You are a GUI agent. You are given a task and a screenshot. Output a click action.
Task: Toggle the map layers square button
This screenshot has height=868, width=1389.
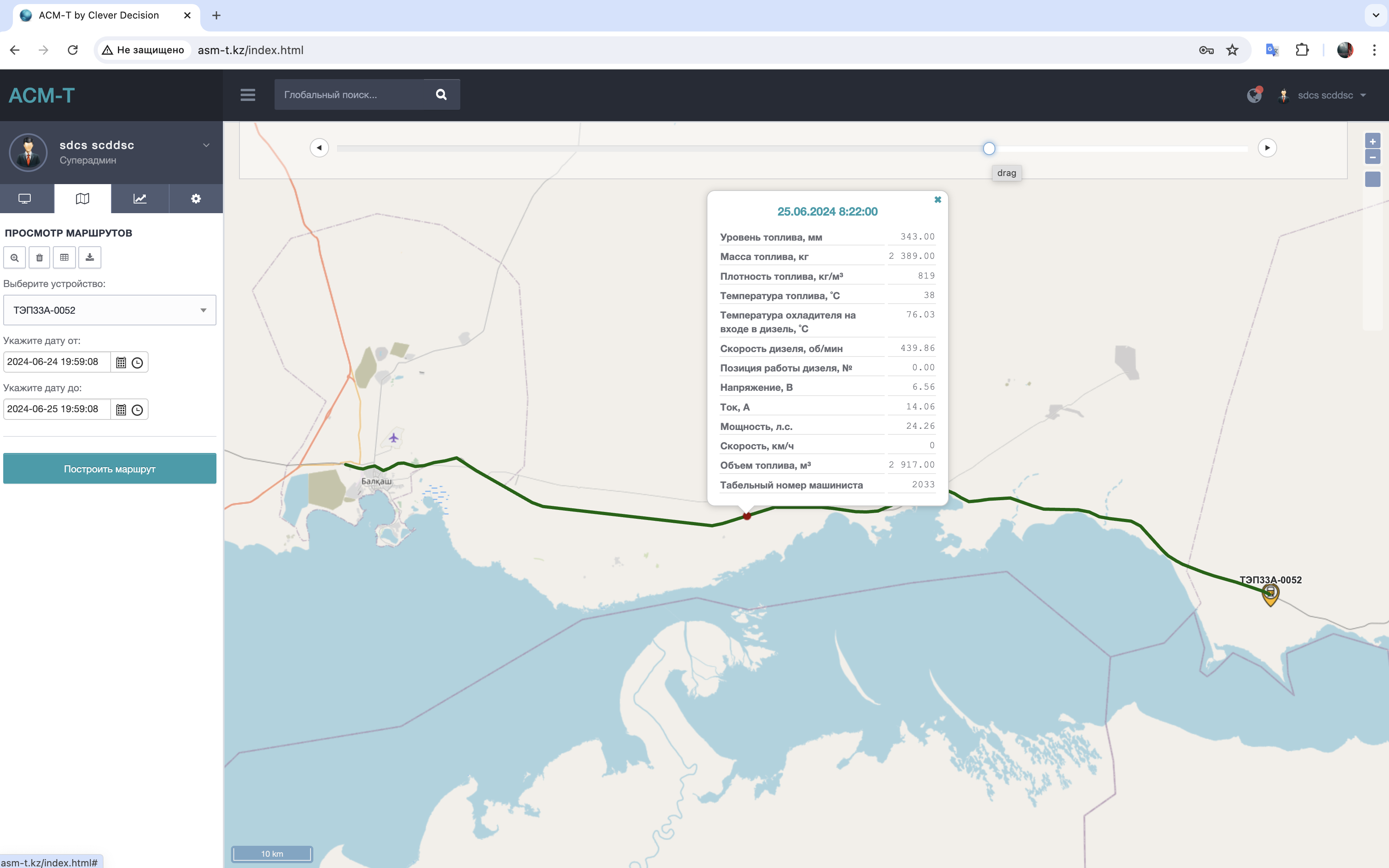(x=1372, y=179)
